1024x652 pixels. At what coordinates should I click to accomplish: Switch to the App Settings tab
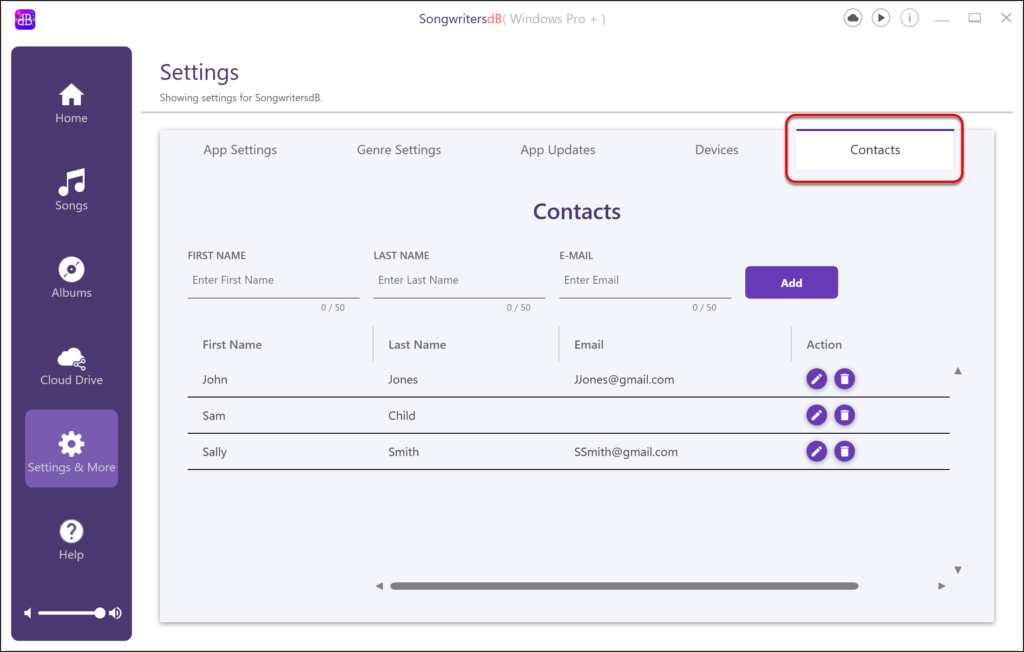click(x=240, y=150)
